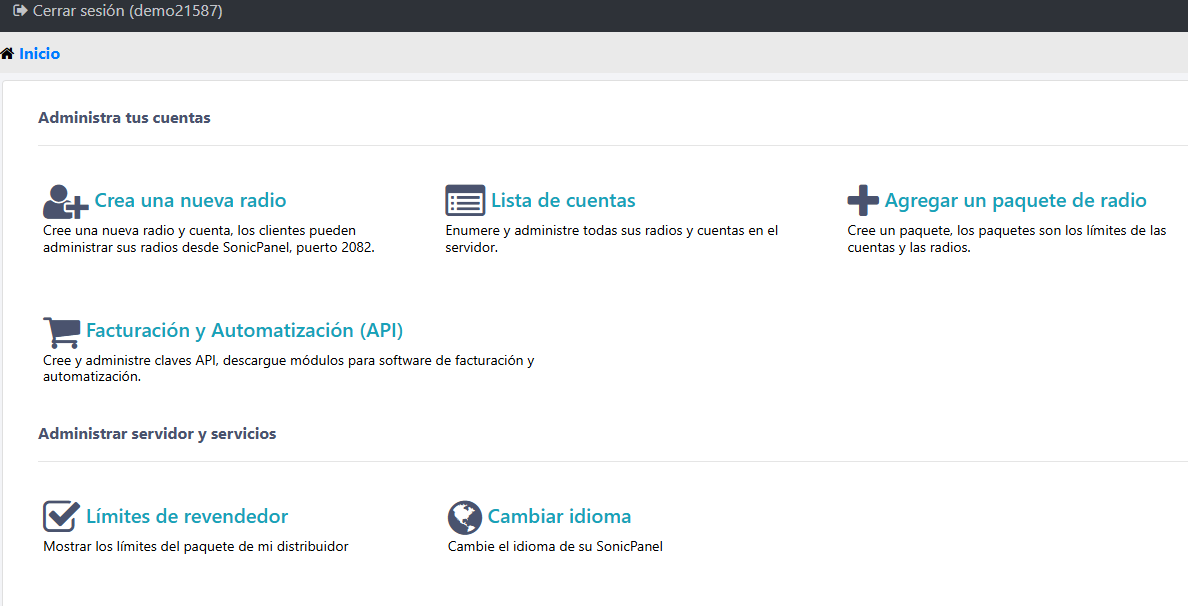
Task: Click the globe icon to change language
Action: click(x=463, y=516)
